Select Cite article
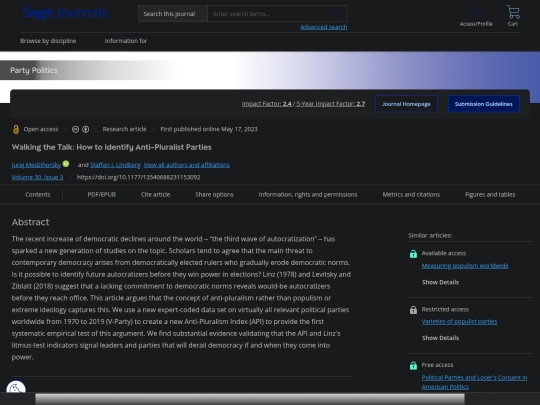This screenshot has height=405, width=540. [155, 195]
